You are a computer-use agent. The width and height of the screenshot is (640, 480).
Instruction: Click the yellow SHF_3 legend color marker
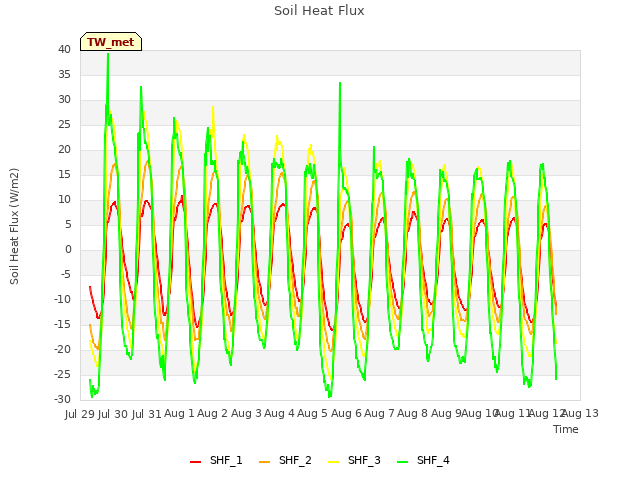pos(333,462)
